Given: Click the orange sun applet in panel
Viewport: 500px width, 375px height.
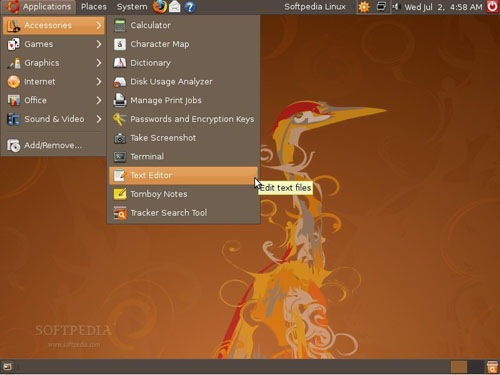Looking at the screenshot, I should (364, 7).
